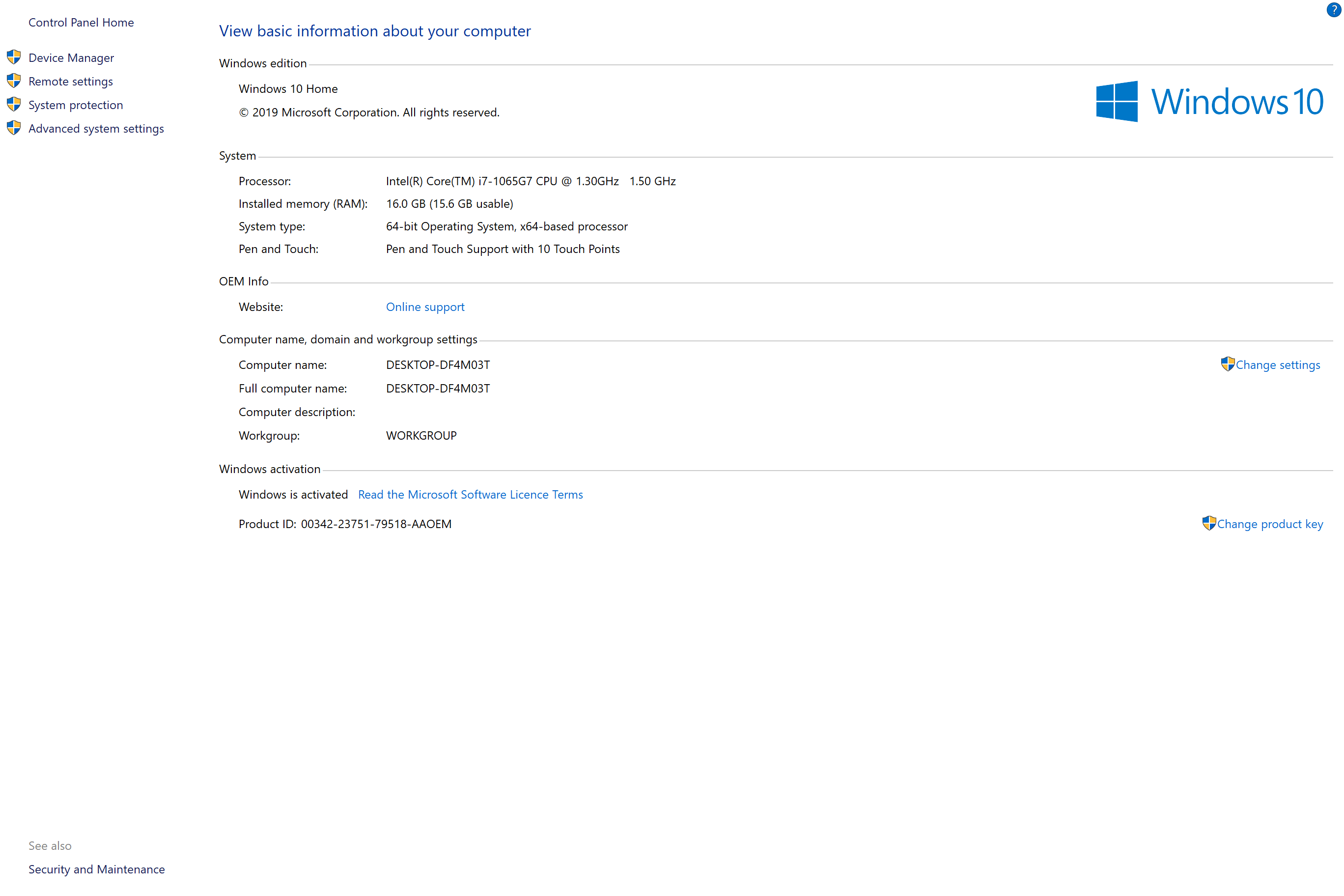Open System protection settings

[76, 105]
